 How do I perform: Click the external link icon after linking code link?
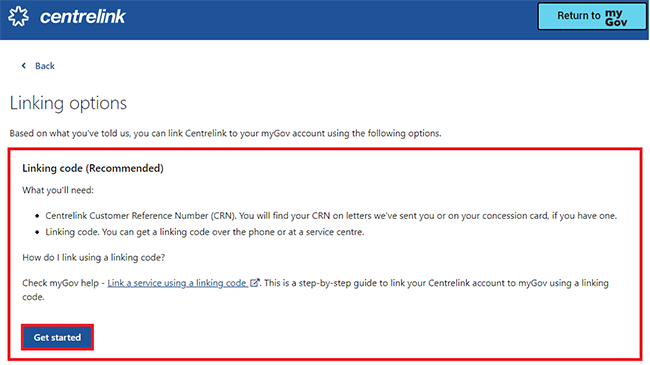coord(254,282)
